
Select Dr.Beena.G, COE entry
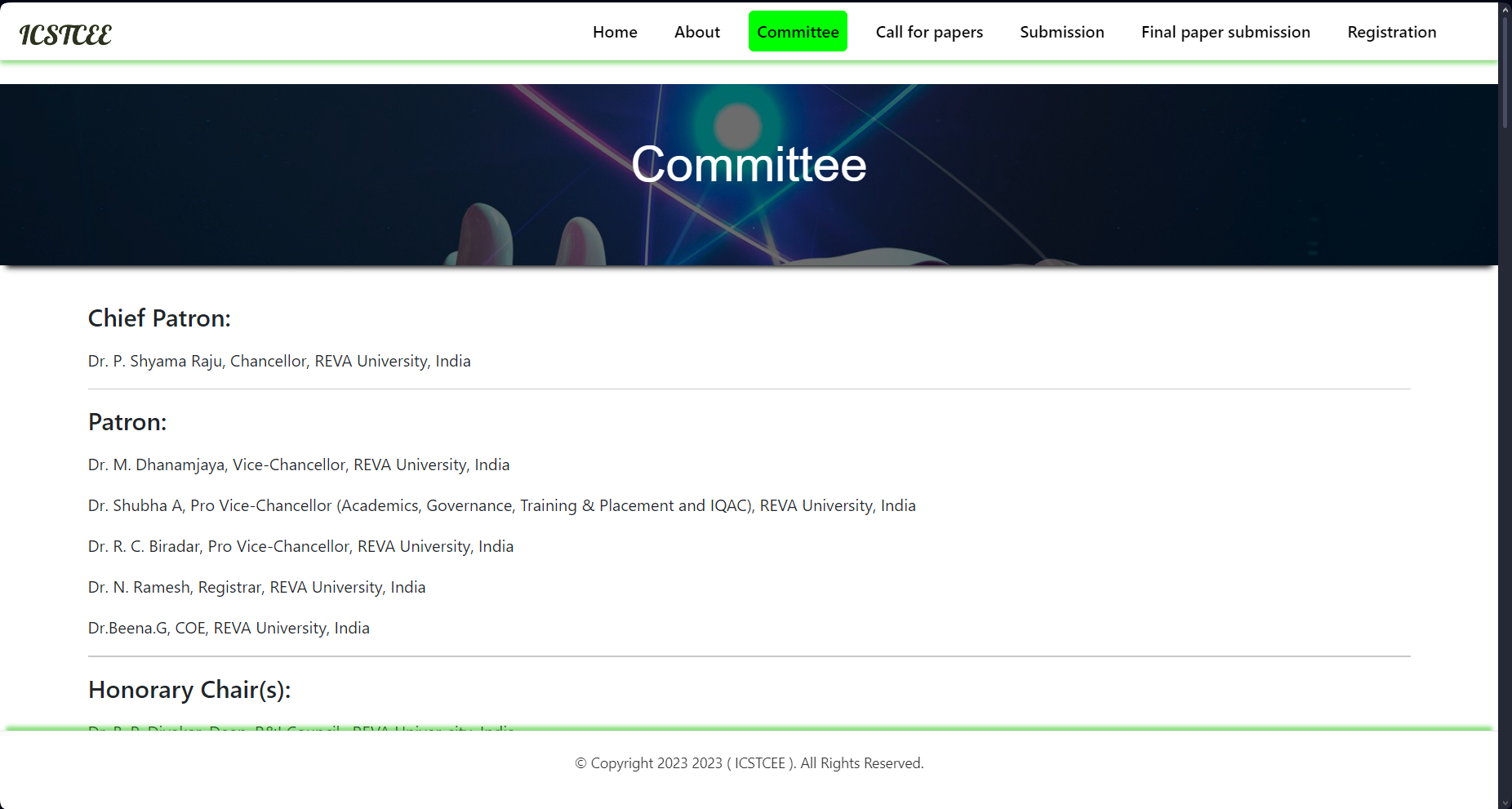click(x=229, y=628)
